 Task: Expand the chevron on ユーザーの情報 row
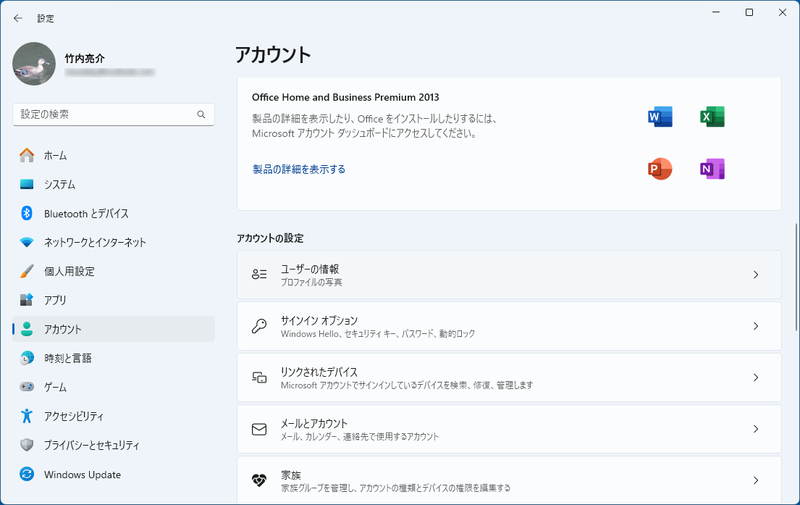756,274
